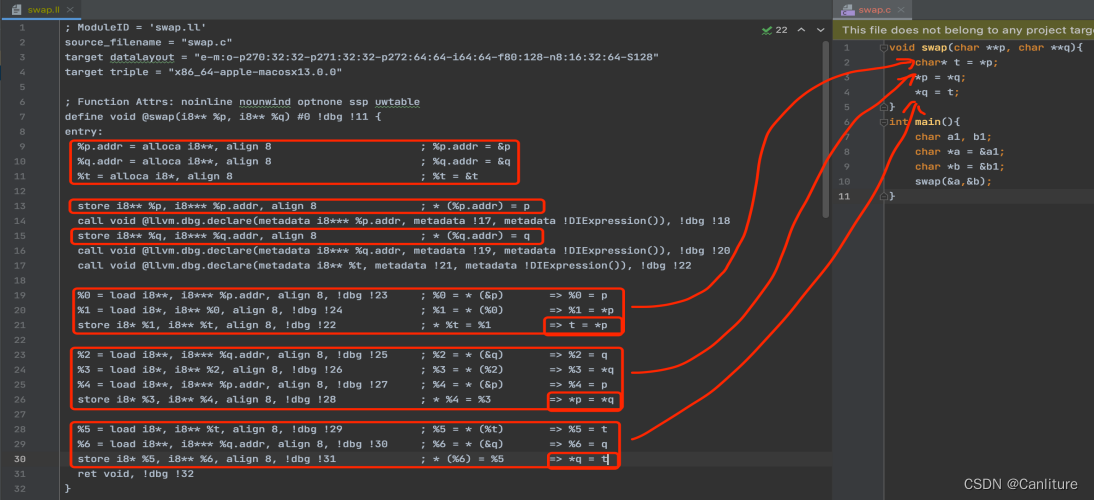Close the swap.ll tab
Image resolution: width=1094 pixels, height=500 pixels.
click(x=71, y=10)
